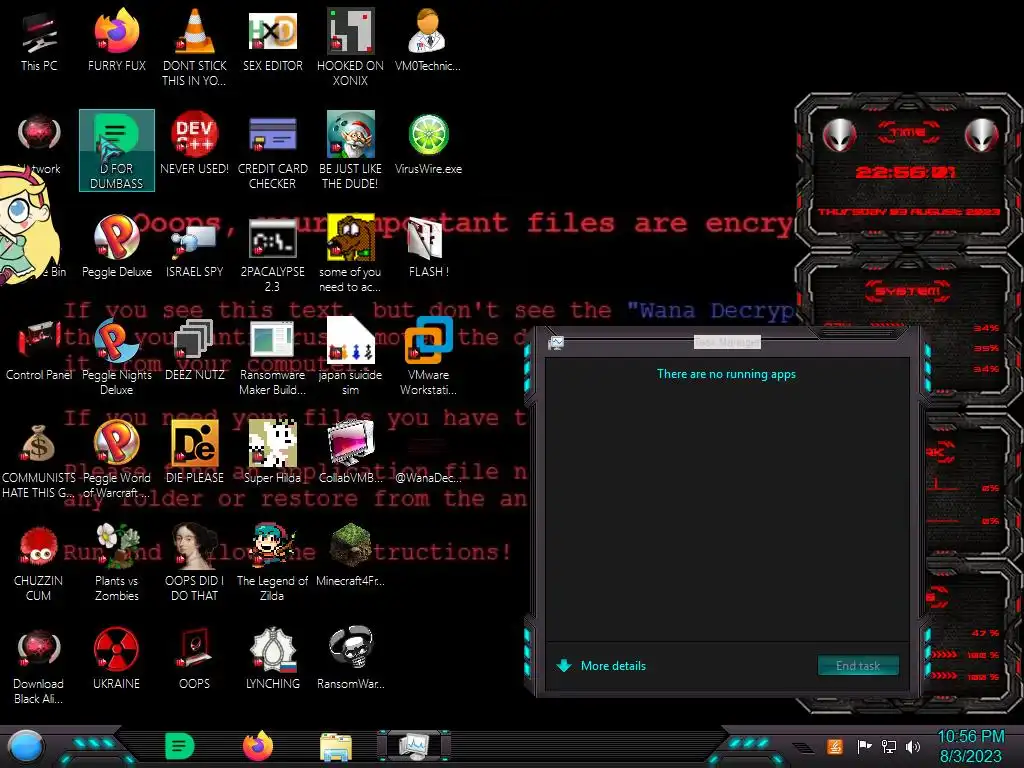The image size is (1024, 768).
Task: Click the TIME gadget clock display
Action: pos(906,172)
